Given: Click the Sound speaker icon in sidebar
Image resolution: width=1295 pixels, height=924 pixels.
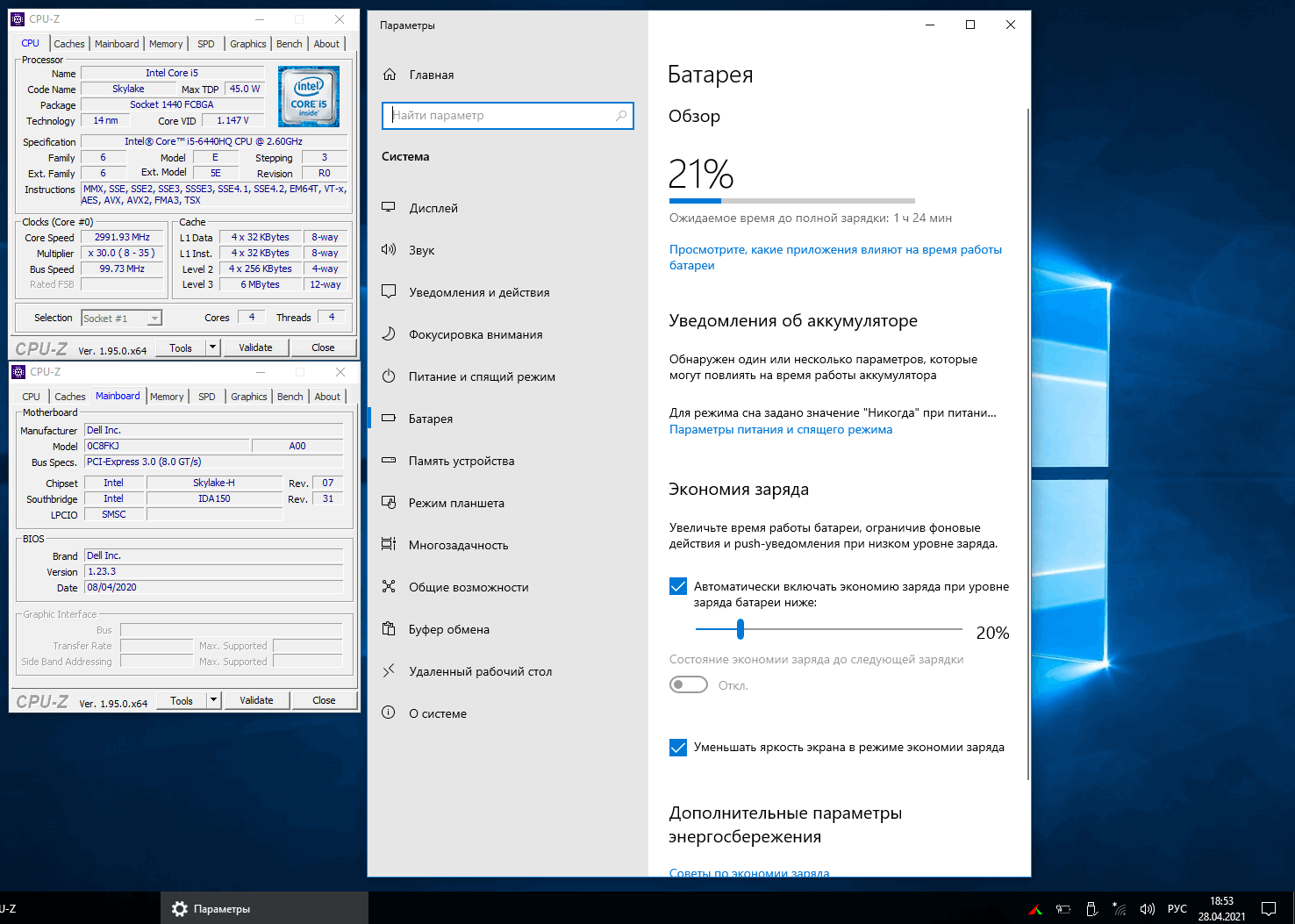Looking at the screenshot, I should (389, 250).
